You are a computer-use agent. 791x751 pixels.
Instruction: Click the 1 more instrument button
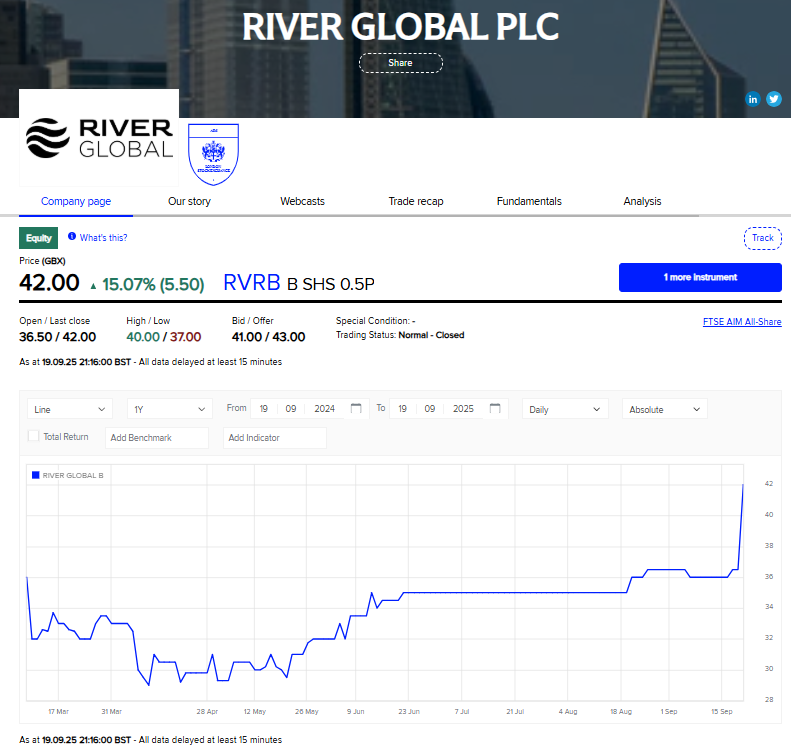tap(700, 277)
